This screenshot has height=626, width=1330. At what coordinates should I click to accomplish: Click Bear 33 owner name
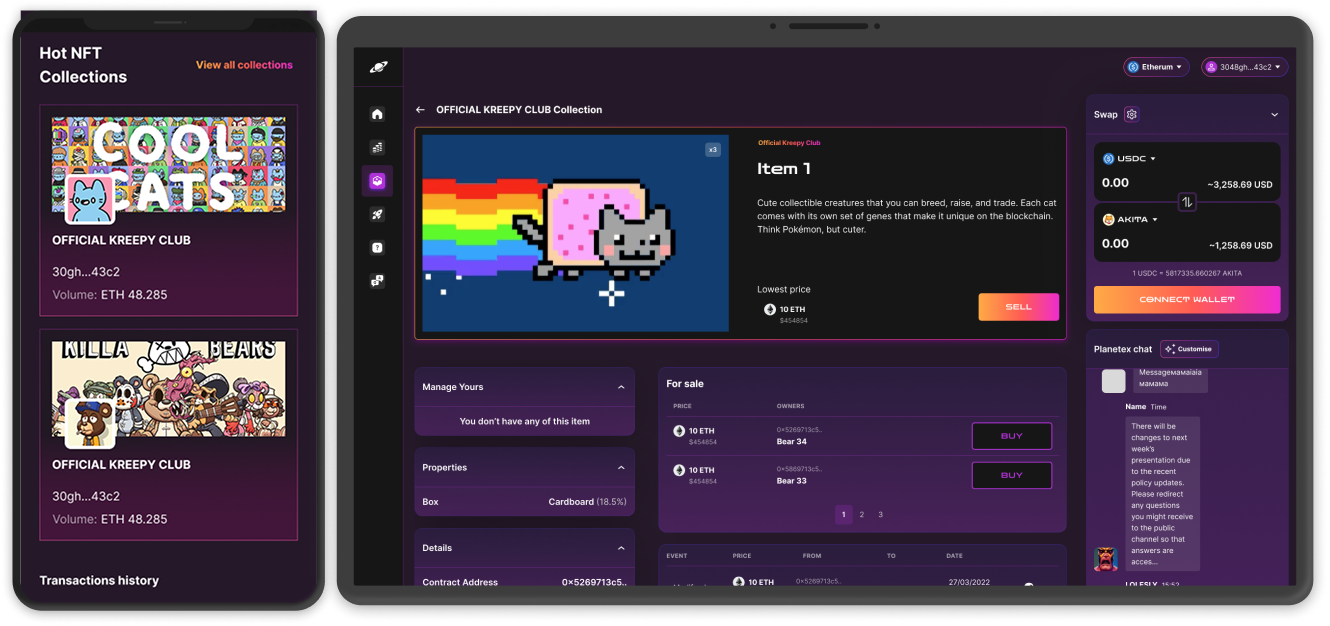point(792,480)
